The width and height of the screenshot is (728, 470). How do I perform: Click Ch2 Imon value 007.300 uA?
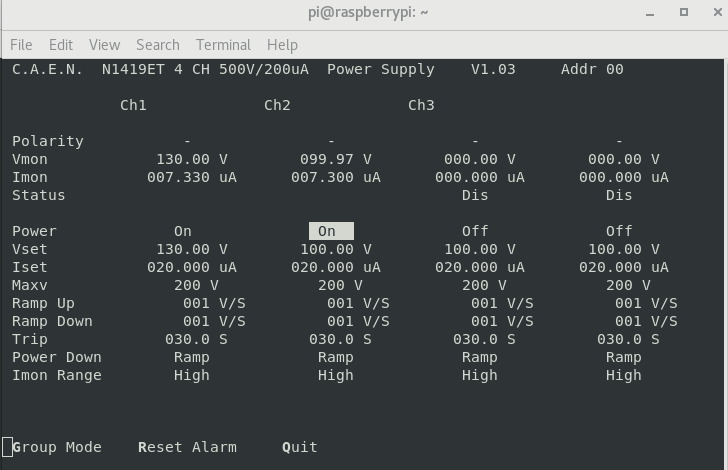[336, 177]
